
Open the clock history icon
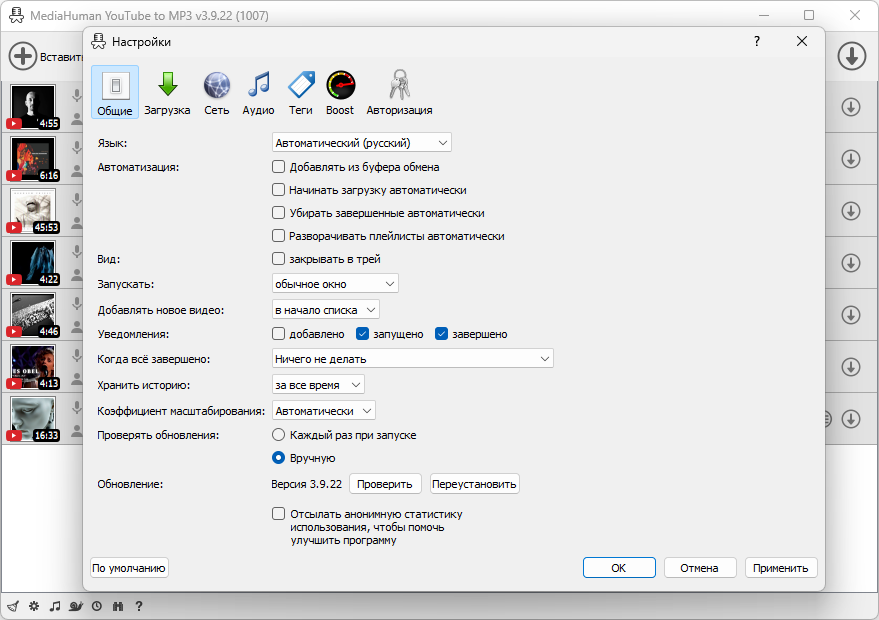(97, 606)
